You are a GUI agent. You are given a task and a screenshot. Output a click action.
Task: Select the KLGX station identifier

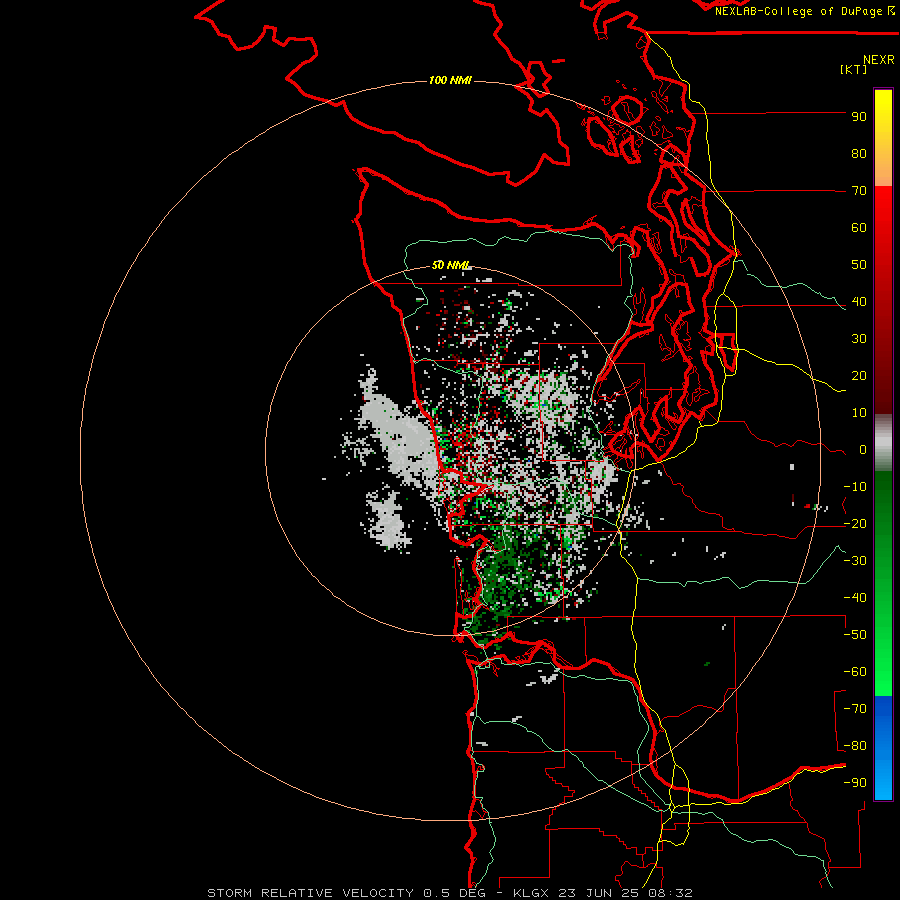[x=531, y=893]
